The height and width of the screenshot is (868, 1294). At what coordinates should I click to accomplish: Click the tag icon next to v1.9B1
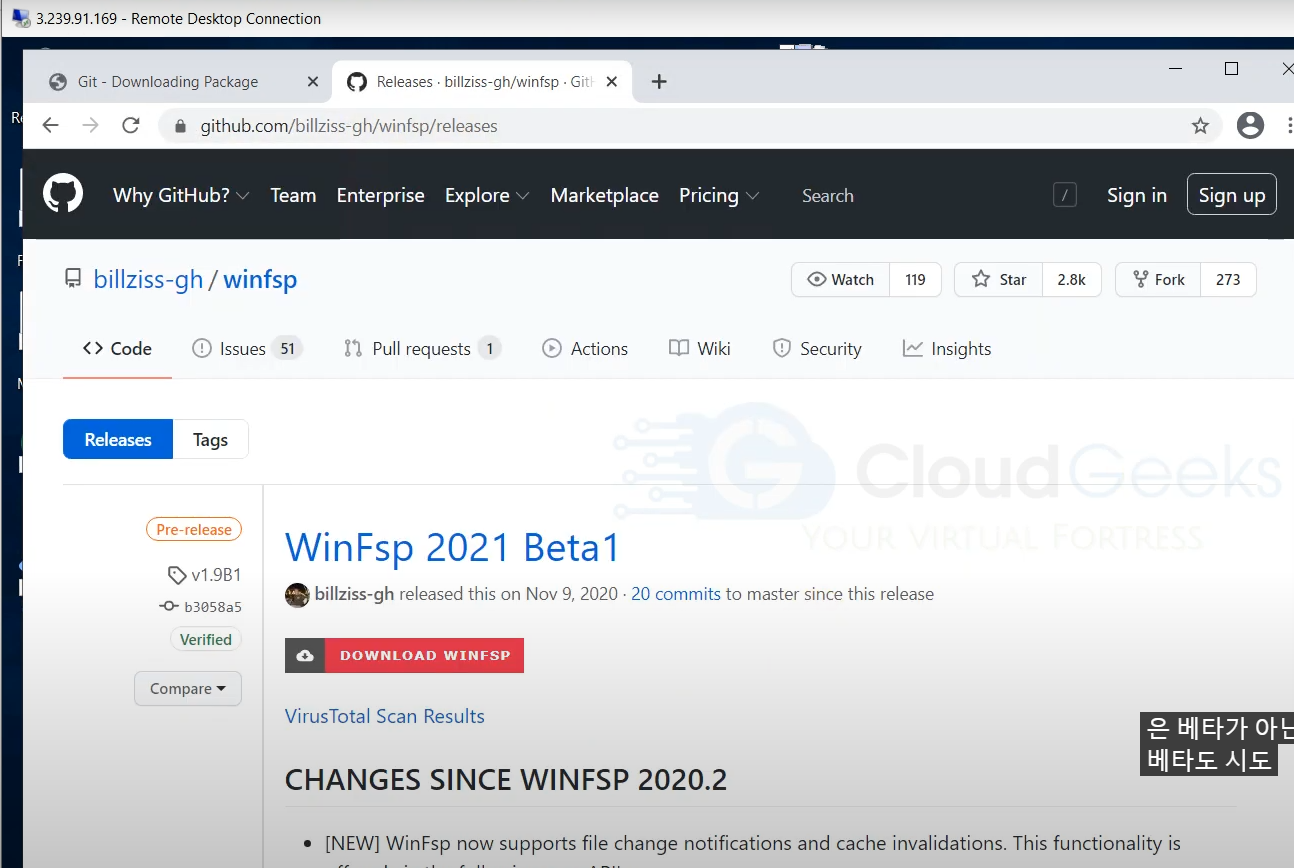coord(177,575)
